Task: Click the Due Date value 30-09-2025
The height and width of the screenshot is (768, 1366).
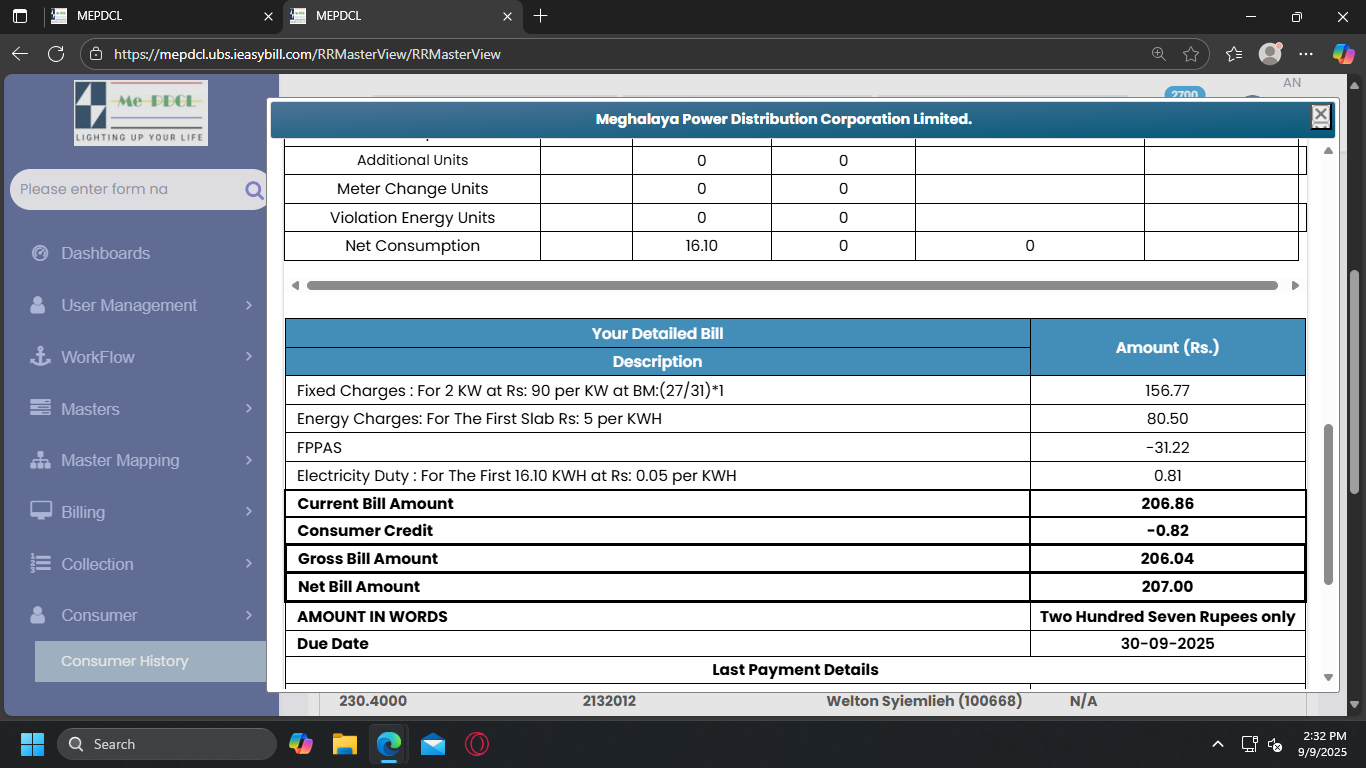Action: point(1167,644)
